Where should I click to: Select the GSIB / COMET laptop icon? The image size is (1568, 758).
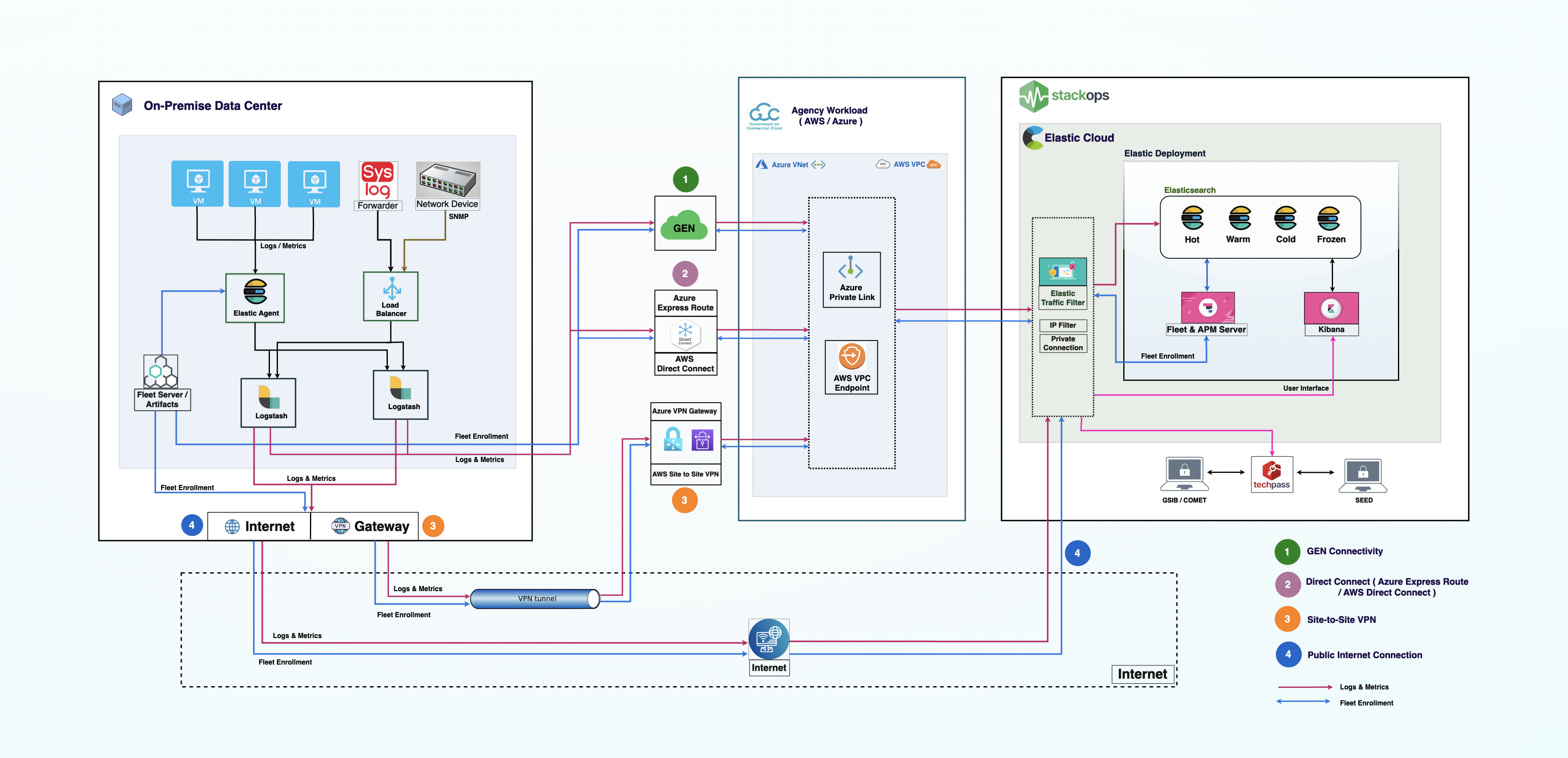1184,474
